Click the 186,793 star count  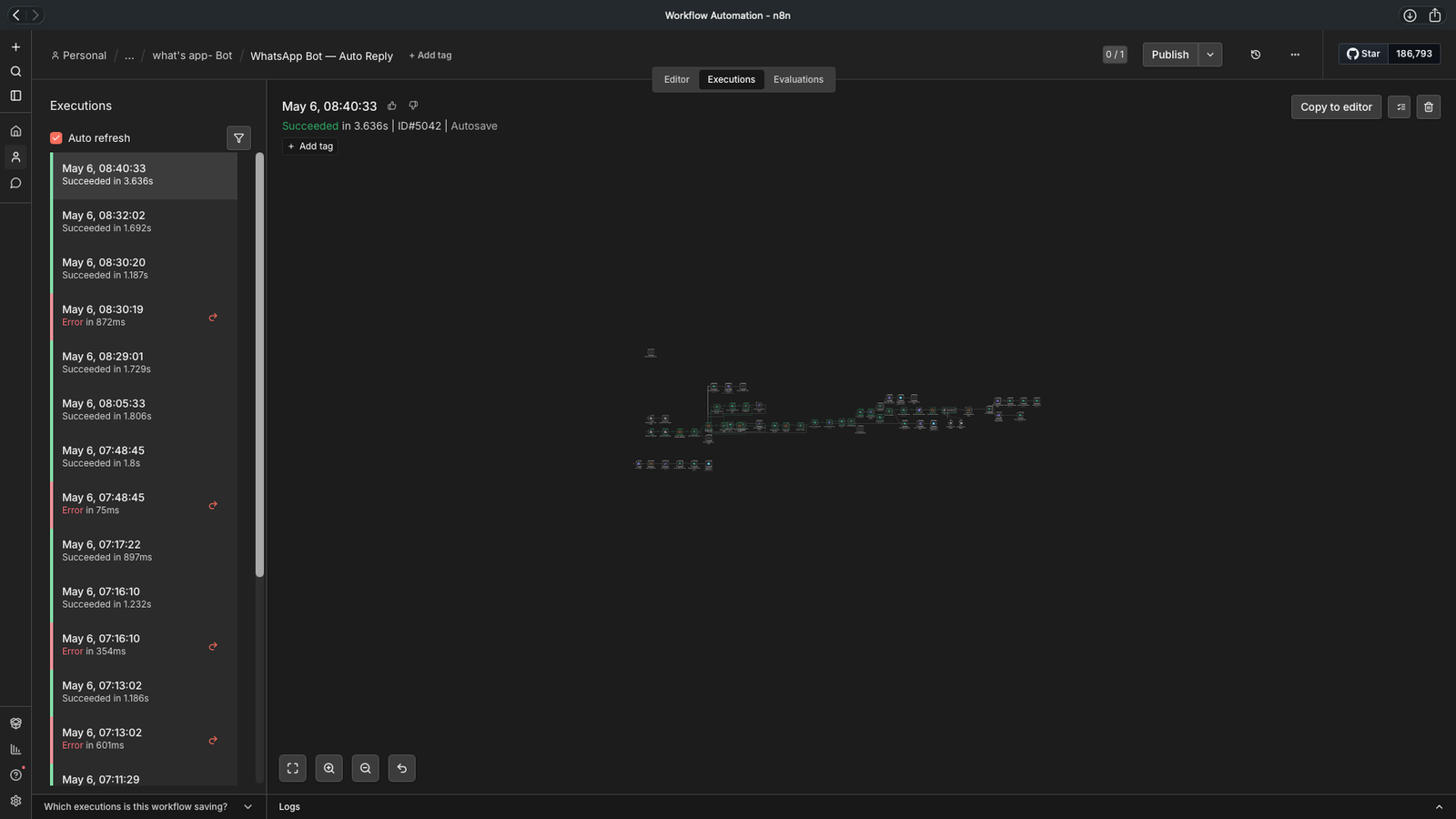coord(1414,54)
